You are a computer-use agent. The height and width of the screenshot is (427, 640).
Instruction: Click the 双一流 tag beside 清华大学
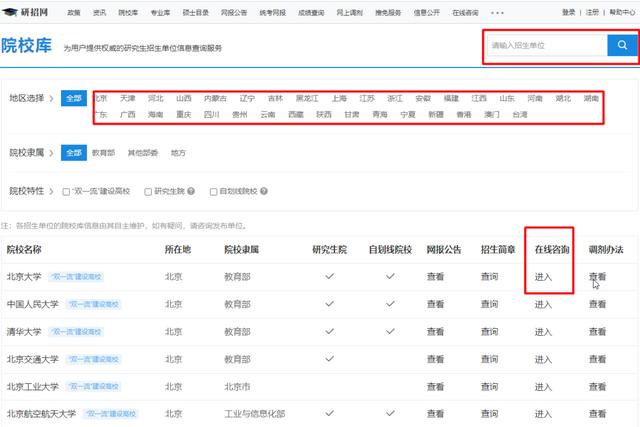[76, 332]
